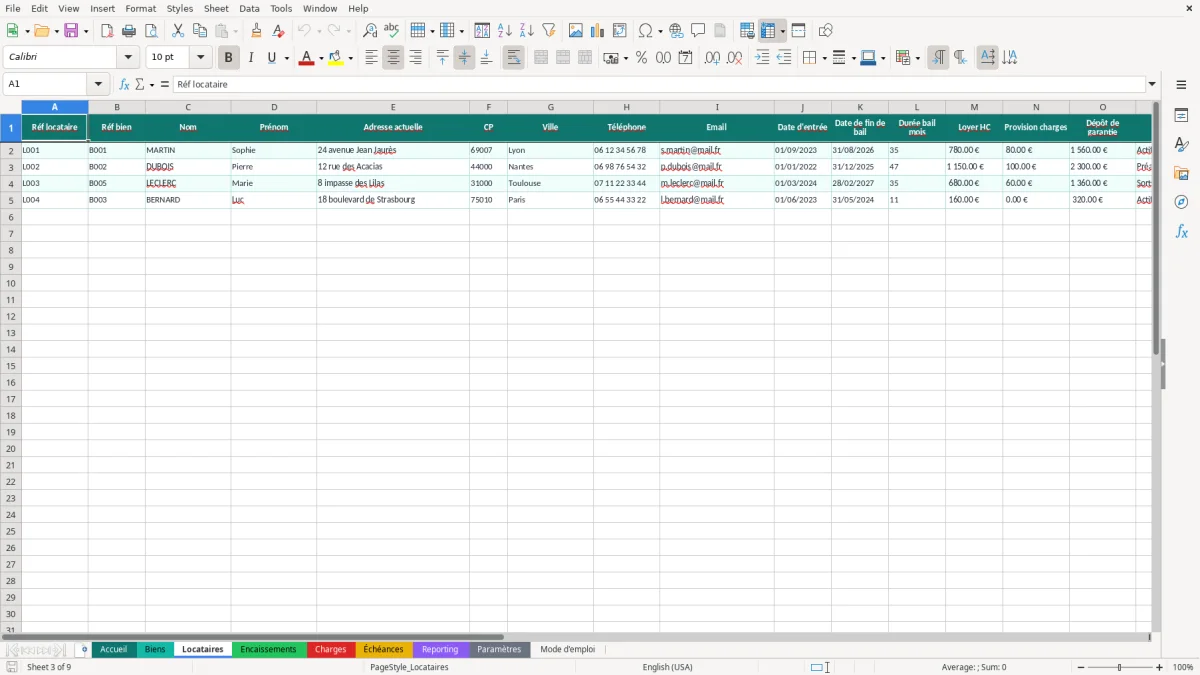Open sidebar Navigator panel
Image resolution: width=1200 pixels, height=675 pixels.
[x=1181, y=202]
